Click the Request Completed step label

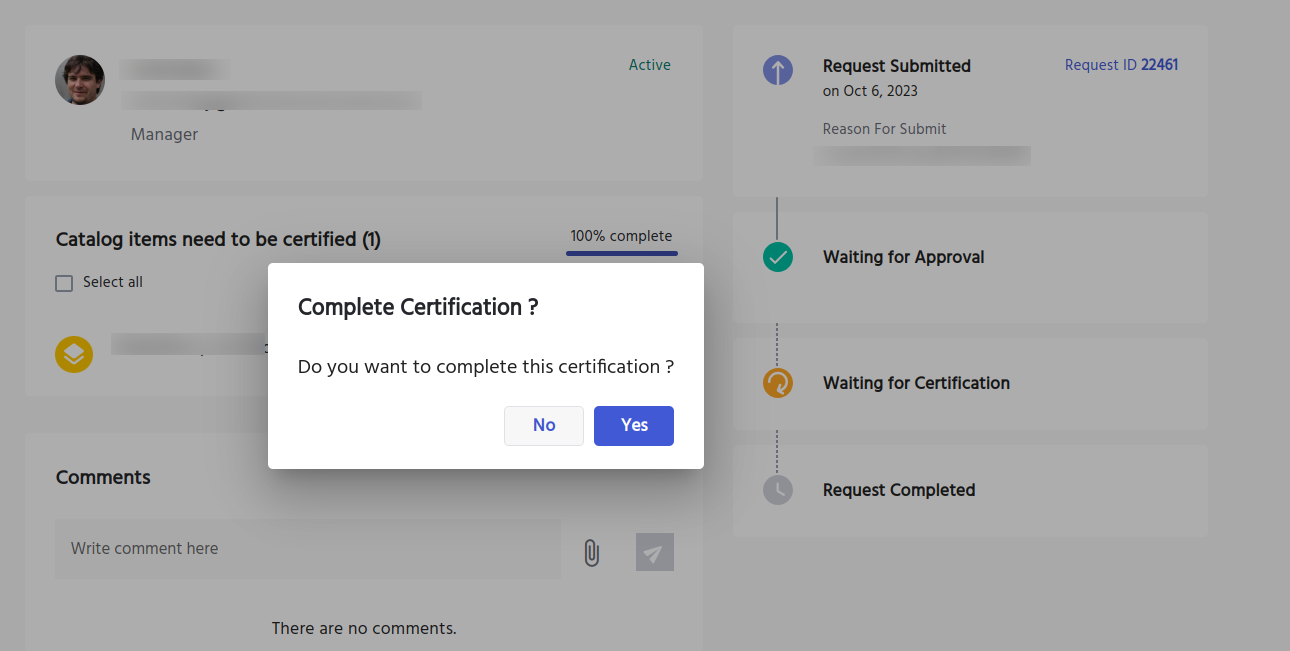(898, 490)
